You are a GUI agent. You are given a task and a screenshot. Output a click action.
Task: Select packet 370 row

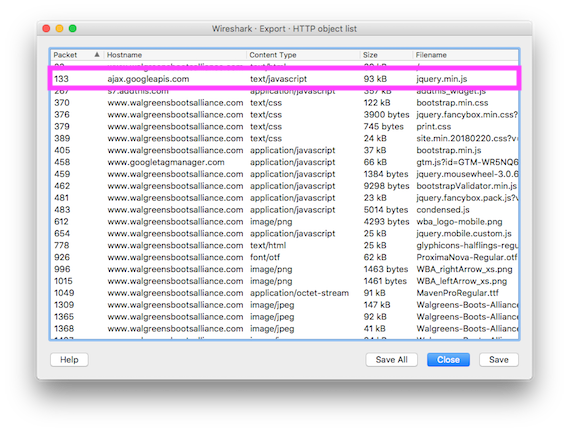(284, 103)
